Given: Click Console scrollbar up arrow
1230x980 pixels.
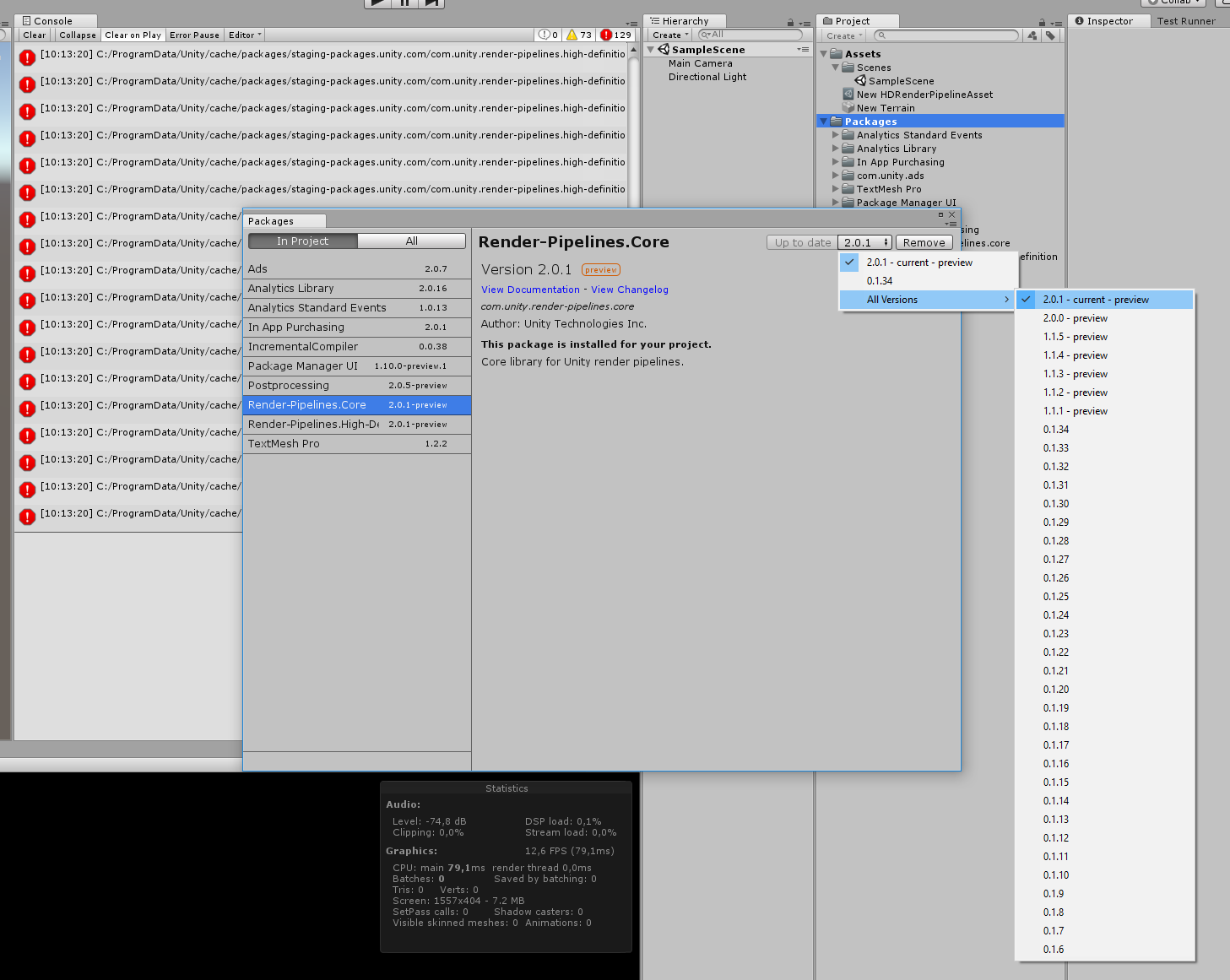Looking at the screenshot, I should click(x=634, y=50).
